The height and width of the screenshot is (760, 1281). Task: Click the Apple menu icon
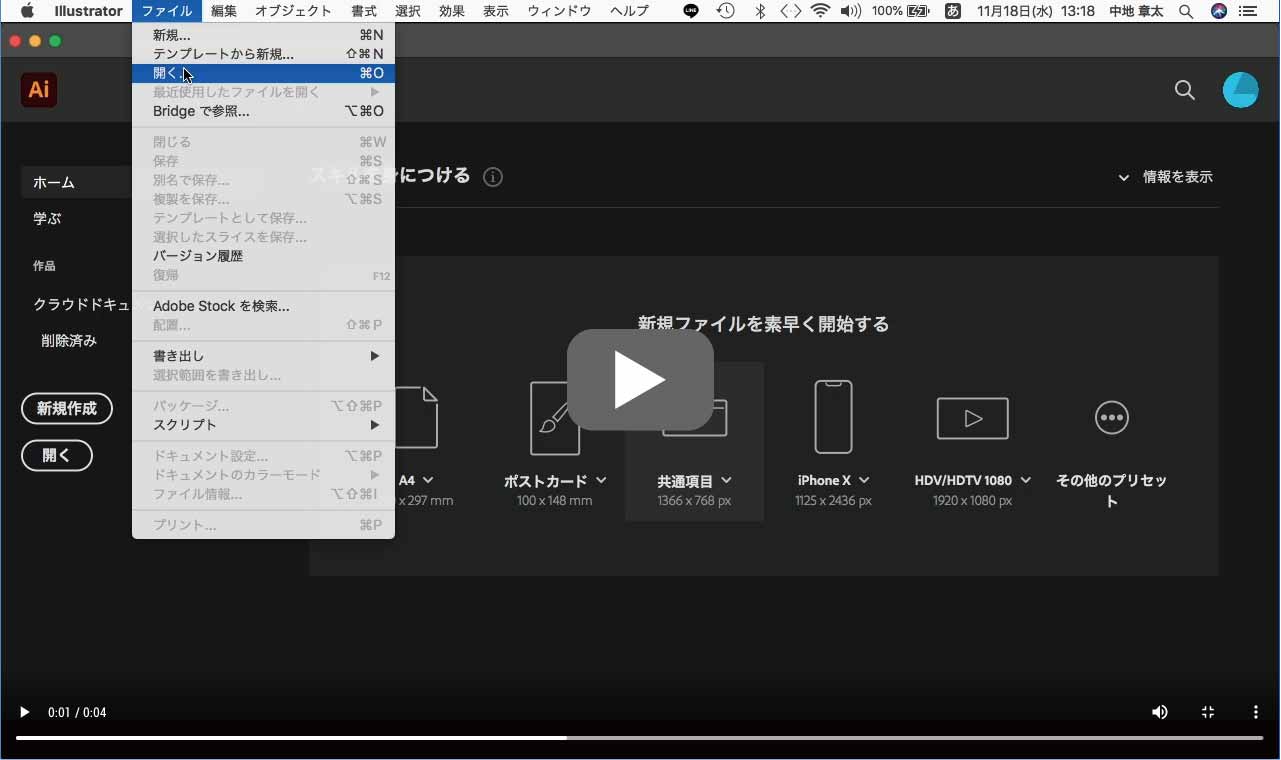click(28, 11)
